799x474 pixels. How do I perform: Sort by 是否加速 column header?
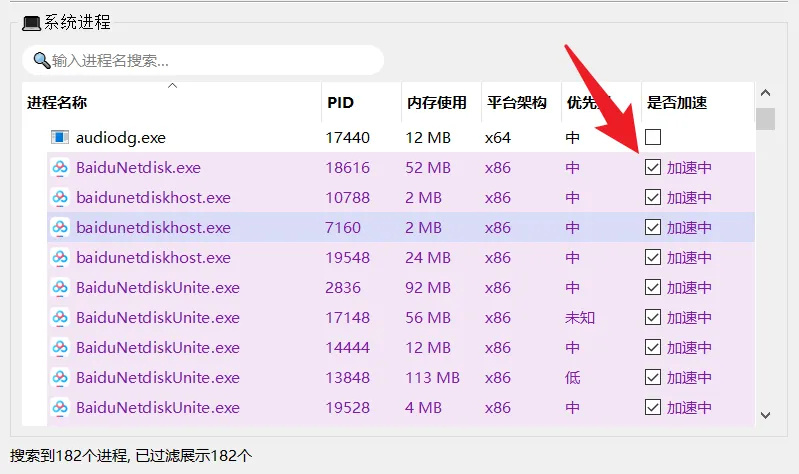pyautogui.click(x=698, y=102)
